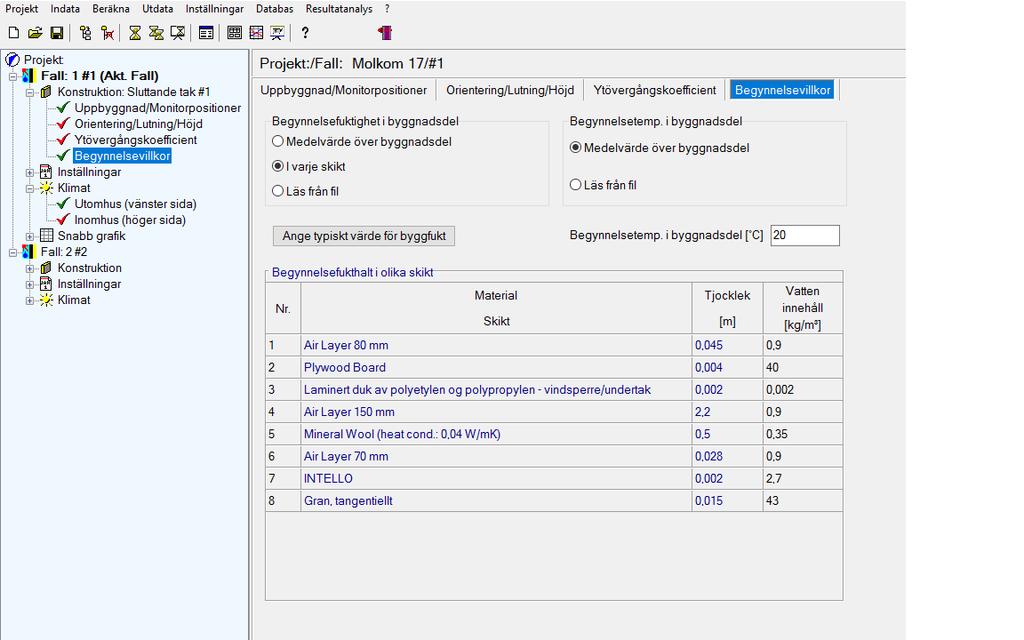Select Läs från fil under Begynnelsetemp.
The width and height of the screenshot is (1024, 640).
point(575,185)
